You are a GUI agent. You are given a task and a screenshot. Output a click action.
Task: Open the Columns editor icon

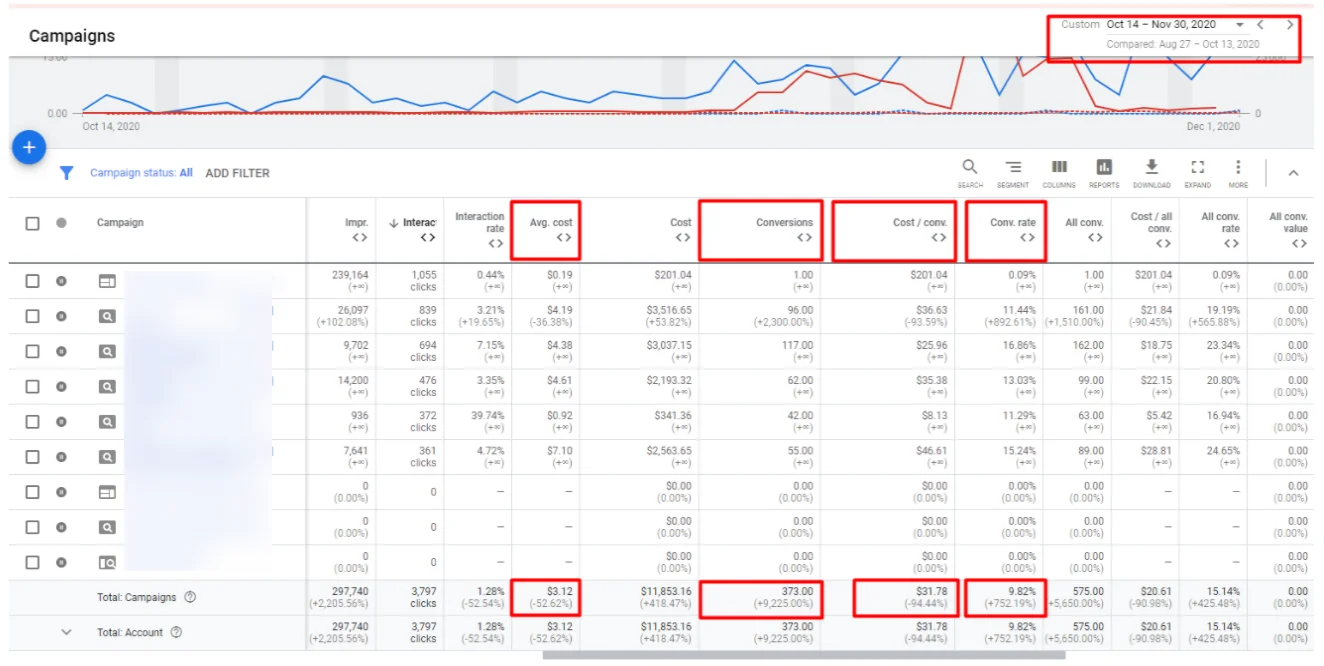(x=1059, y=171)
